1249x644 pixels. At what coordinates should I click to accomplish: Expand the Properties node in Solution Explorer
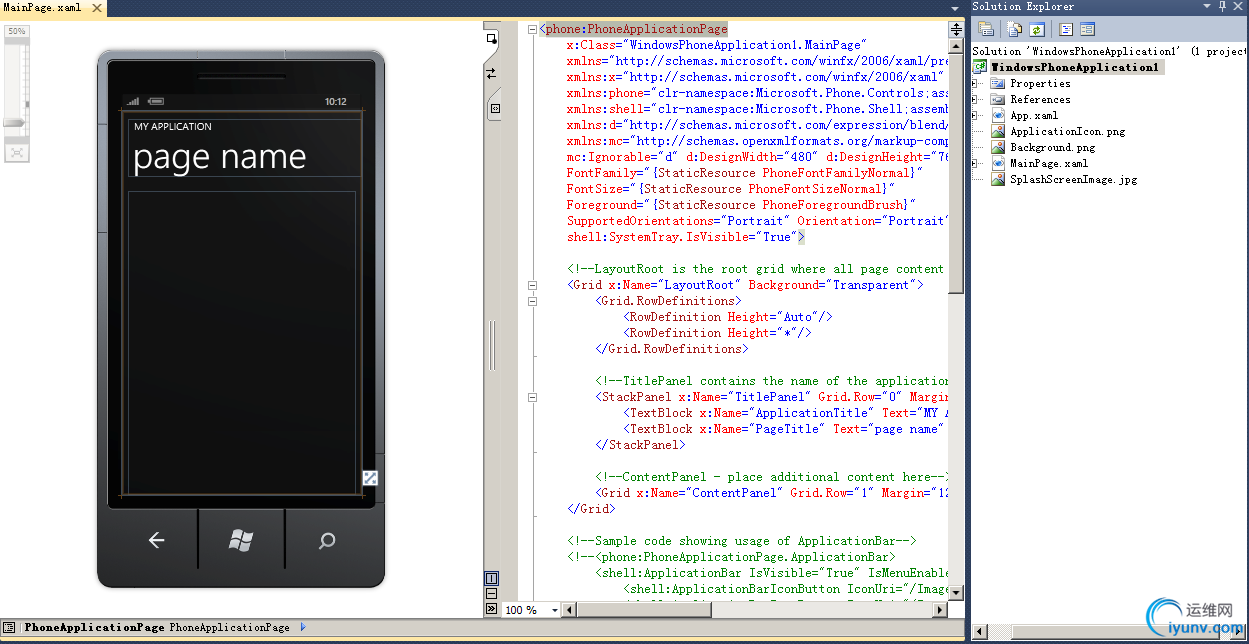[x=975, y=84]
